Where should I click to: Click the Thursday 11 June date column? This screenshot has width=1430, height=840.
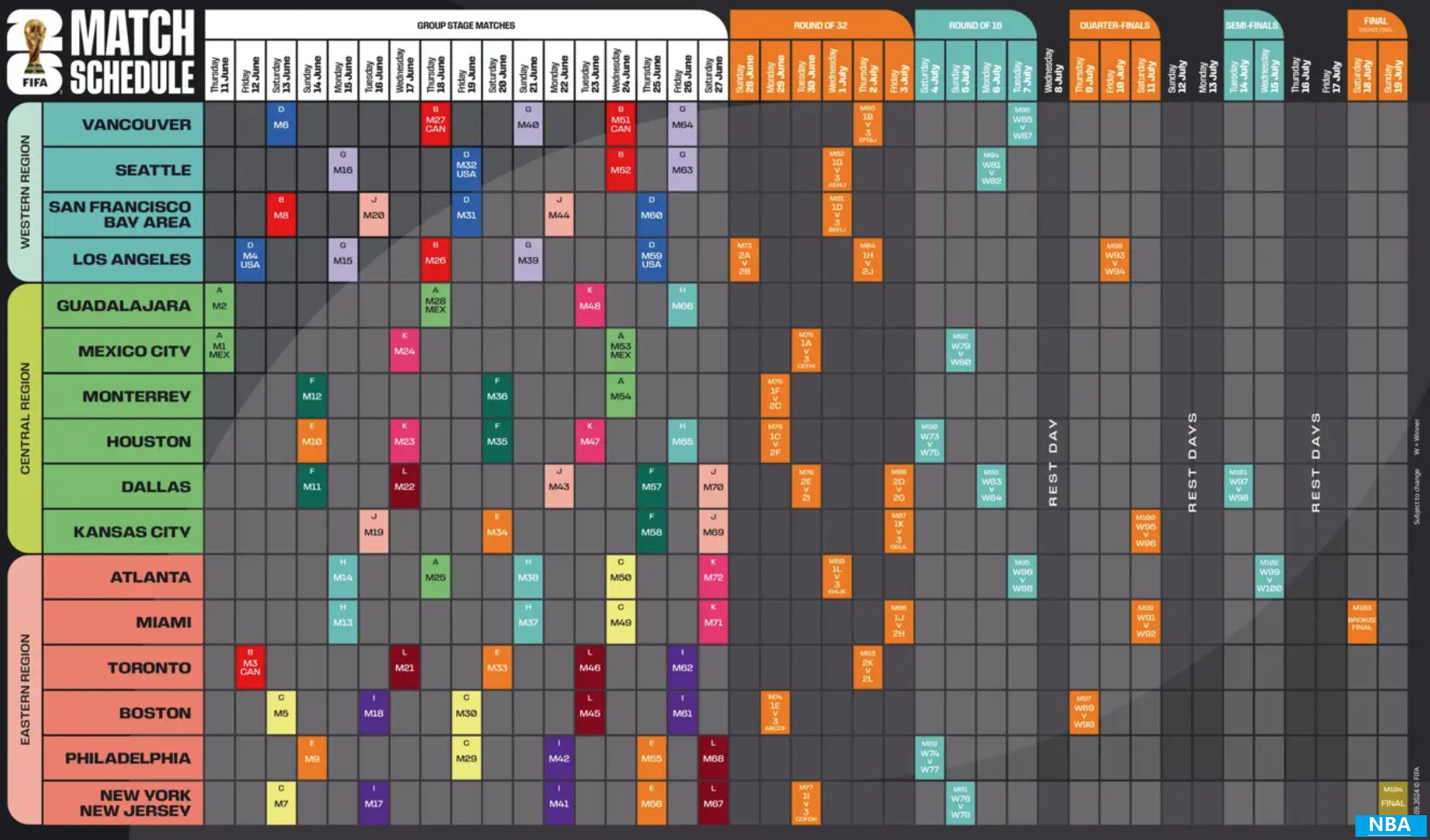(x=219, y=71)
